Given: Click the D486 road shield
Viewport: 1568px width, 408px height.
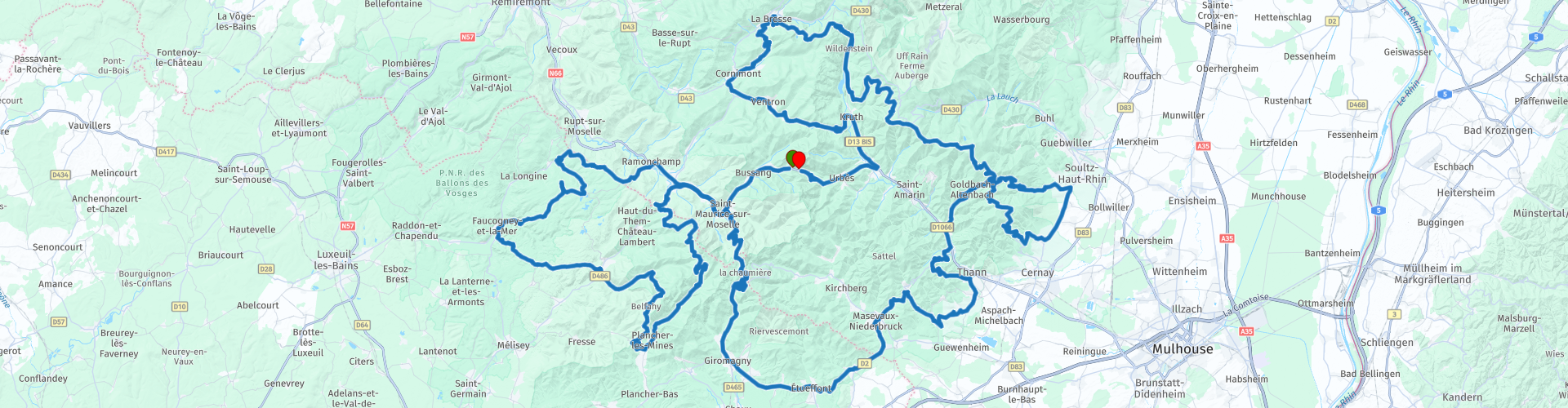Looking at the screenshot, I should (x=599, y=276).
